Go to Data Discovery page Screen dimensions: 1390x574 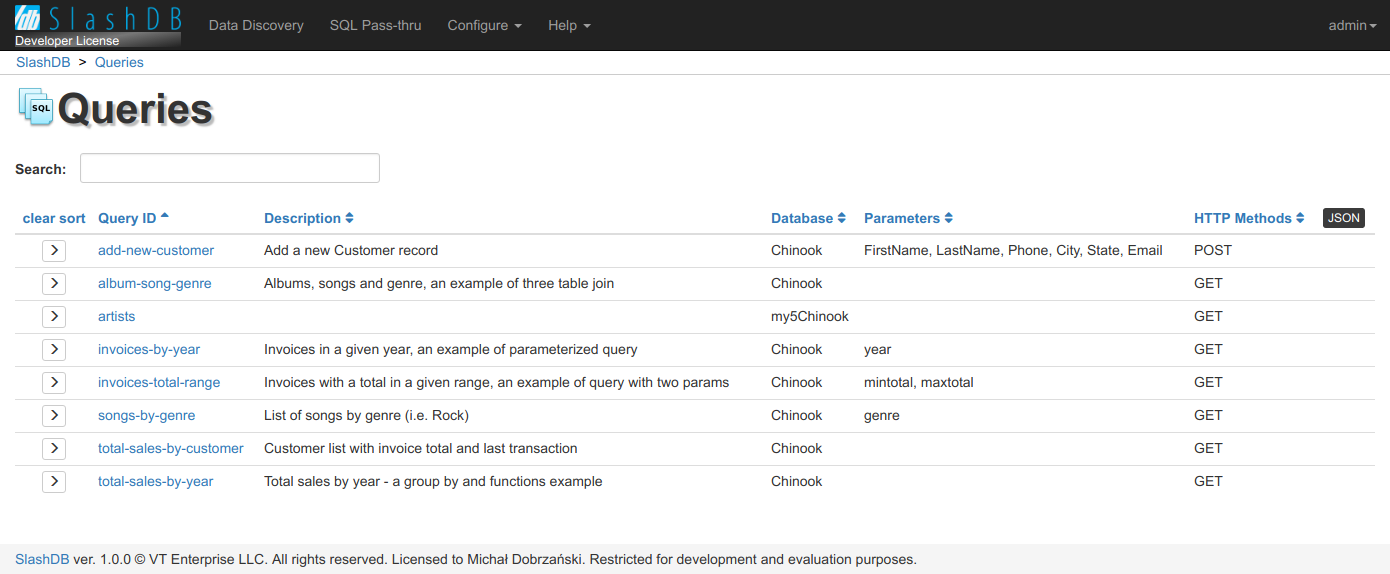click(x=256, y=25)
